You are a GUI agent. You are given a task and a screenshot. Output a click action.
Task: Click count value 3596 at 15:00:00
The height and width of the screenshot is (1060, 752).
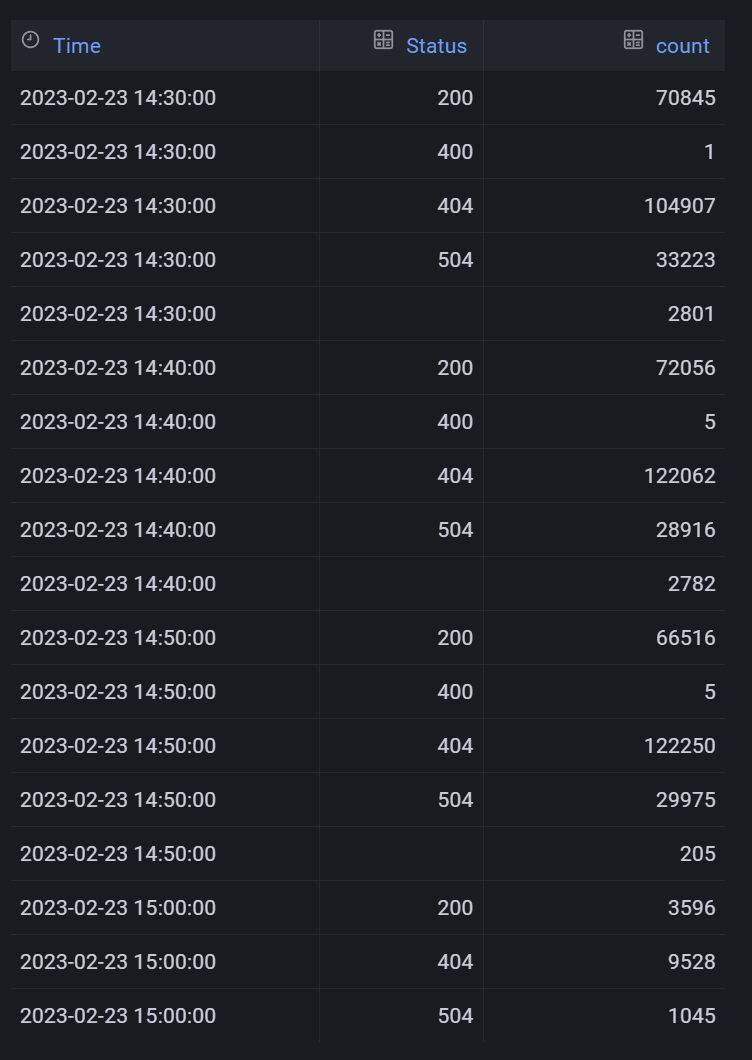point(692,908)
